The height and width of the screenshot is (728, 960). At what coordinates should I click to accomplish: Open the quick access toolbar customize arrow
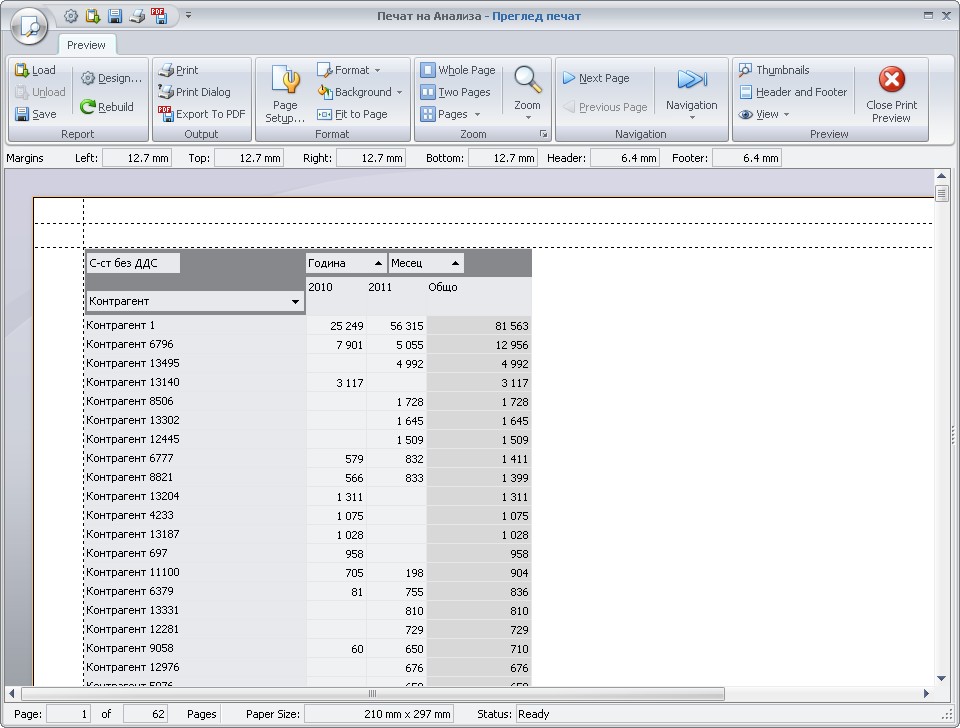189,16
